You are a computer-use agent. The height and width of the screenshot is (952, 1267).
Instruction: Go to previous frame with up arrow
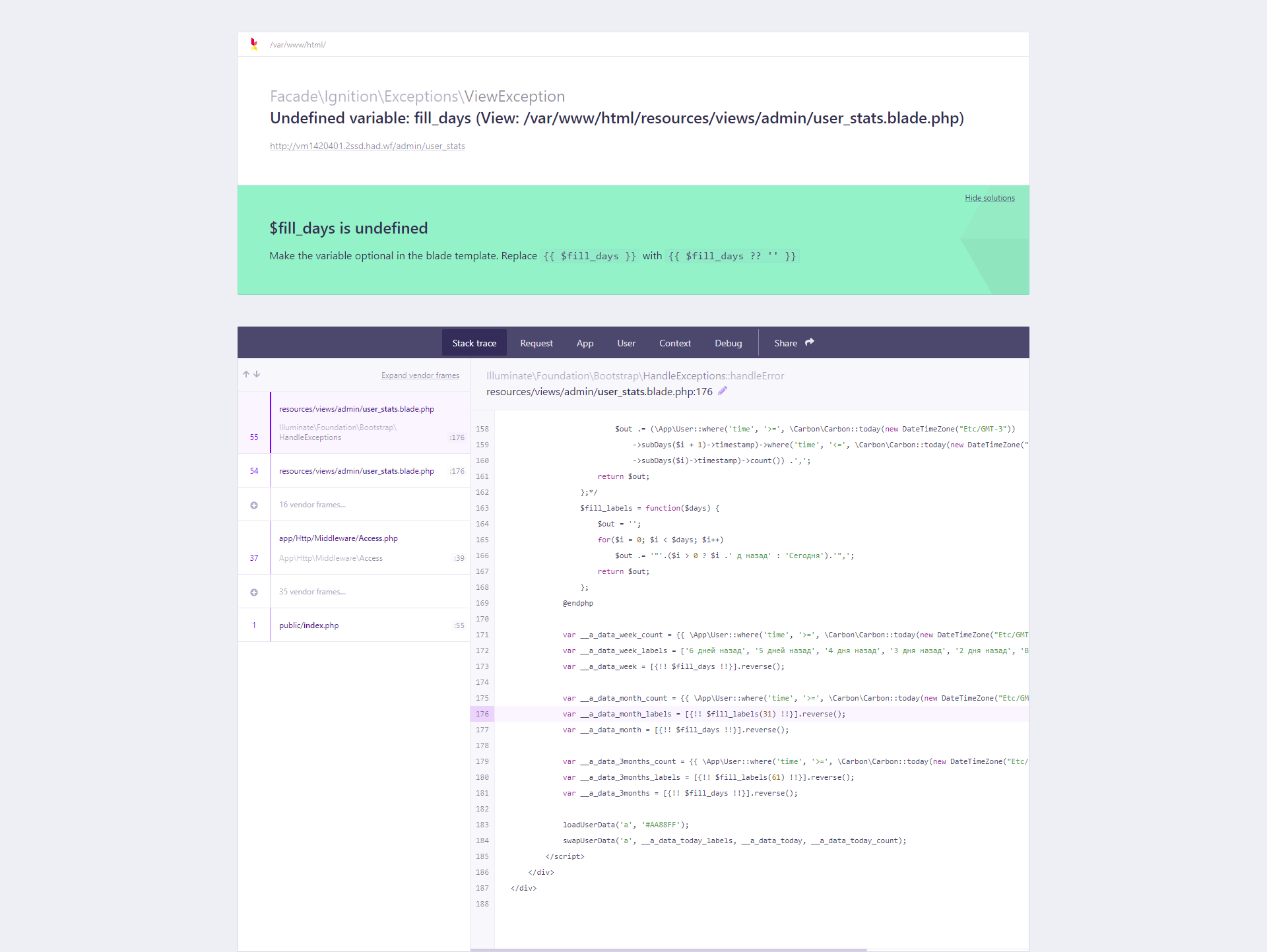tap(246, 374)
